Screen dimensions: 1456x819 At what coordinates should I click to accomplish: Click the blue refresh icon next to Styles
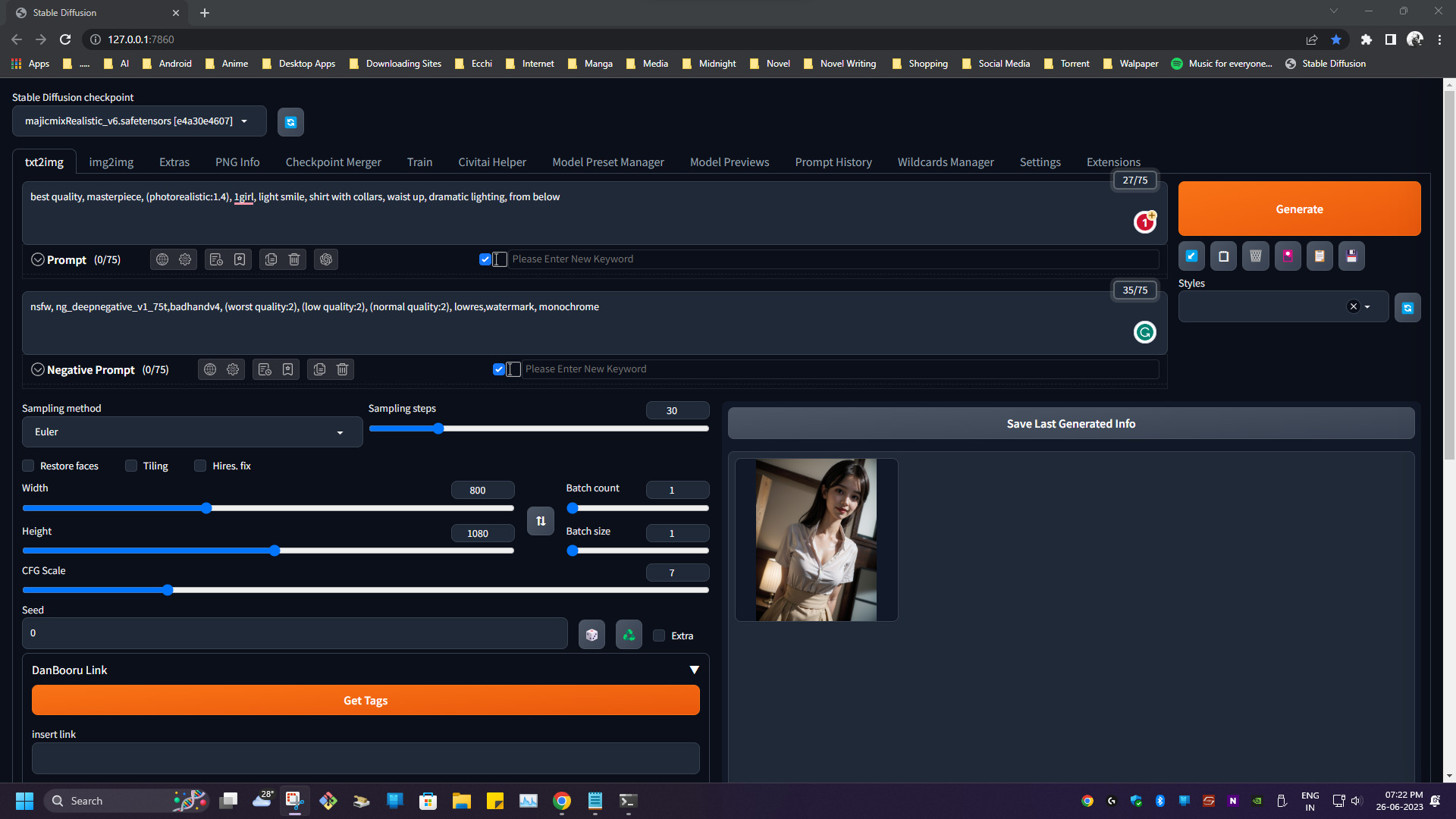click(1407, 307)
